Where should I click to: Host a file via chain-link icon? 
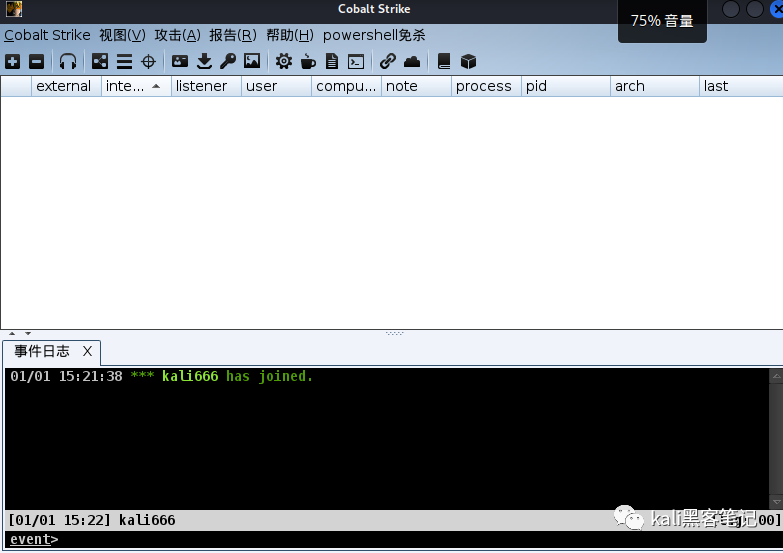point(388,61)
